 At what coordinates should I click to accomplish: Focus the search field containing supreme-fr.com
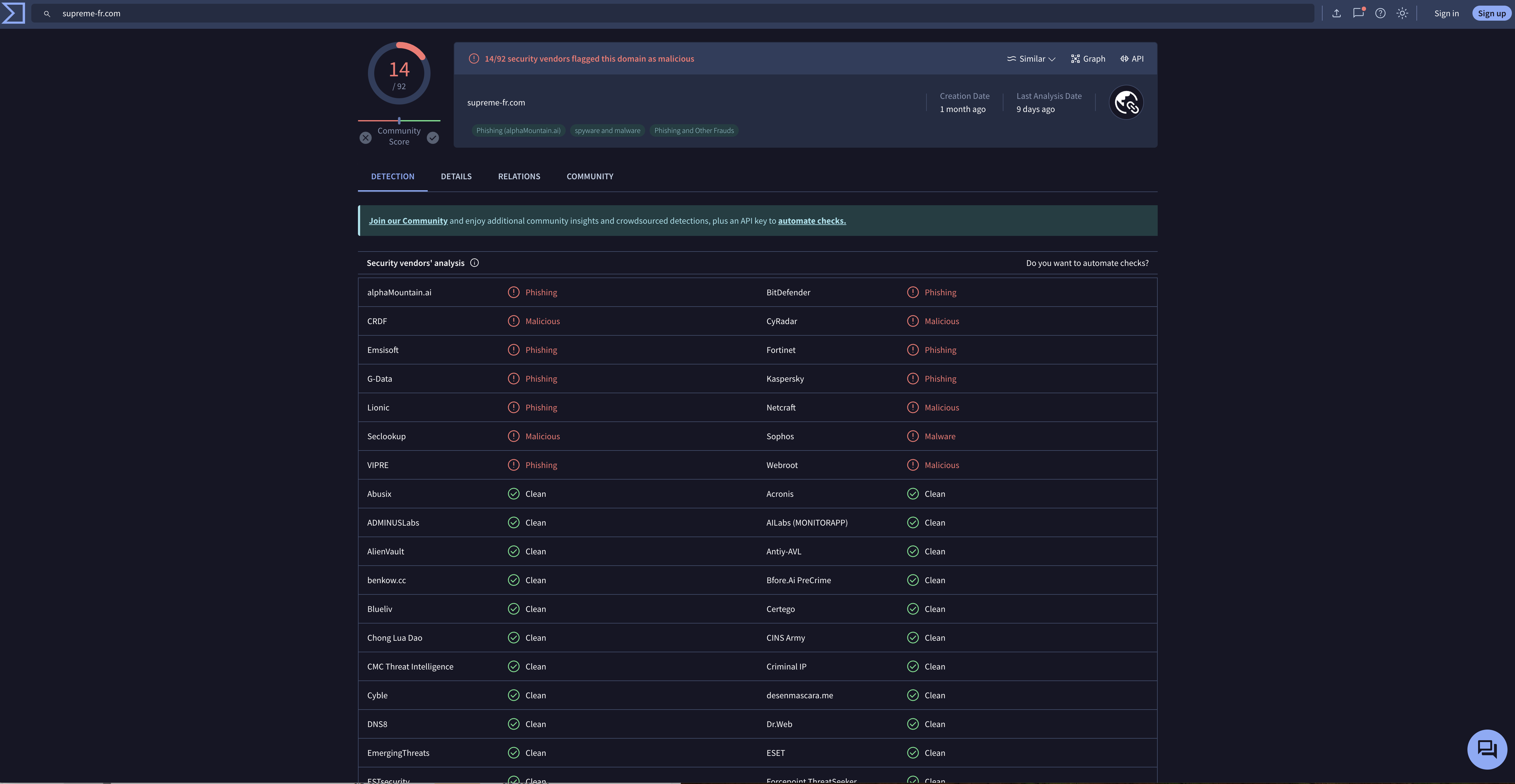672,13
